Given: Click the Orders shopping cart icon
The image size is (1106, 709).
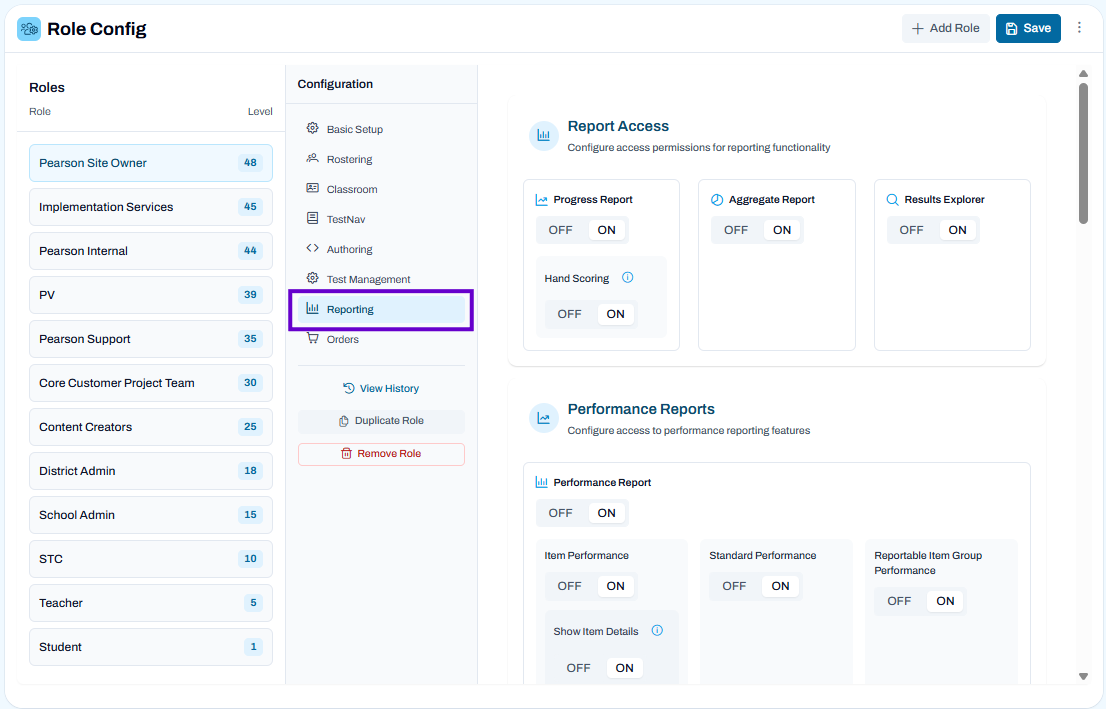Looking at the screenshot, I should pyautogui.click(x=312, y=338).
